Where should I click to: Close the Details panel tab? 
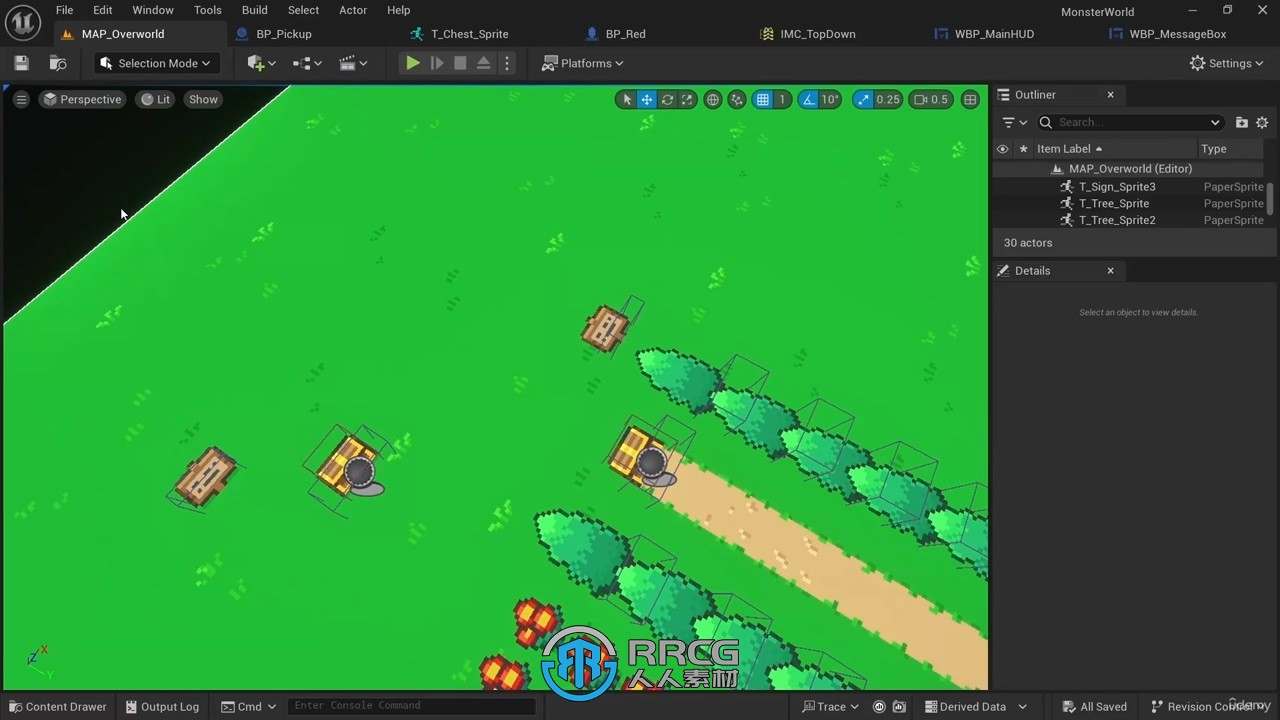(x=1110, y=270)
